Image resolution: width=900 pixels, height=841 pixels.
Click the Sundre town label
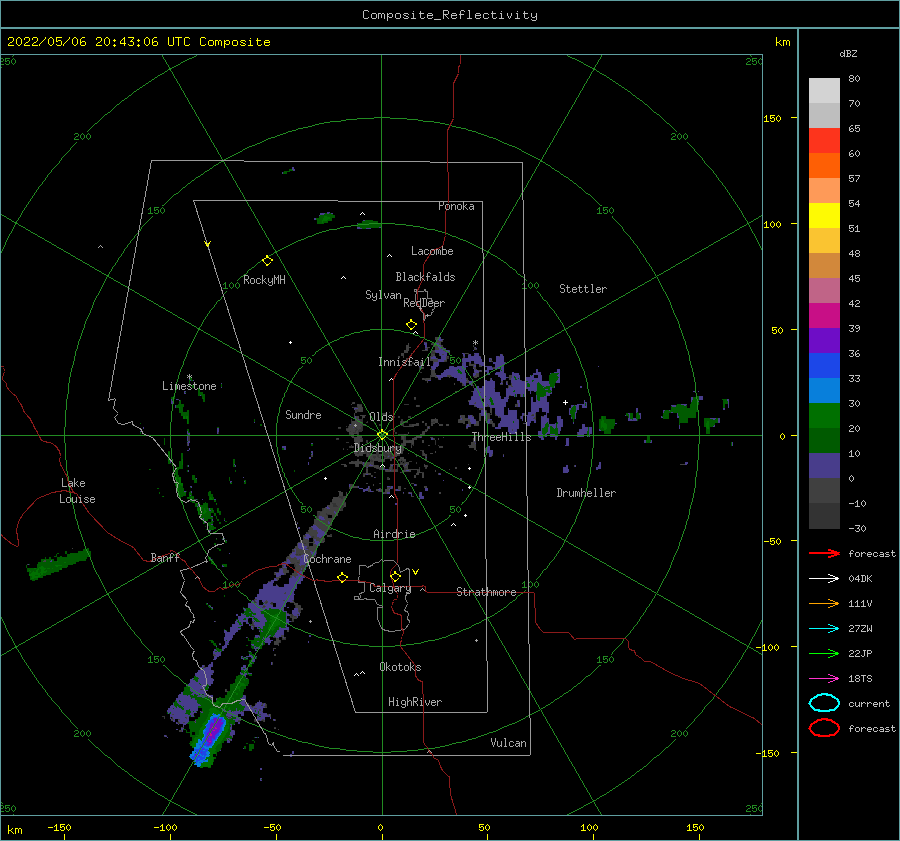303,414
